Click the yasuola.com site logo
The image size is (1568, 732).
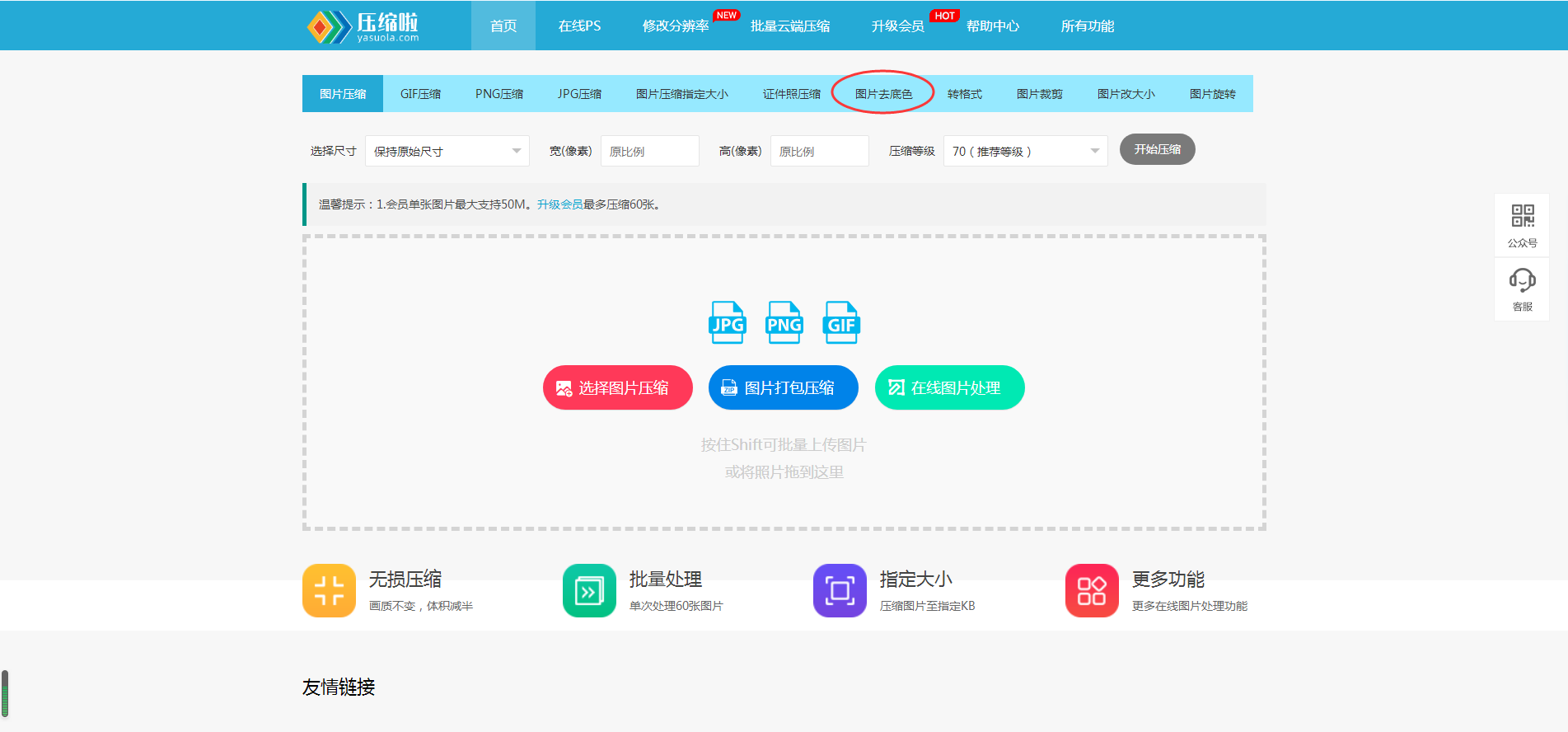pos(363,26)
